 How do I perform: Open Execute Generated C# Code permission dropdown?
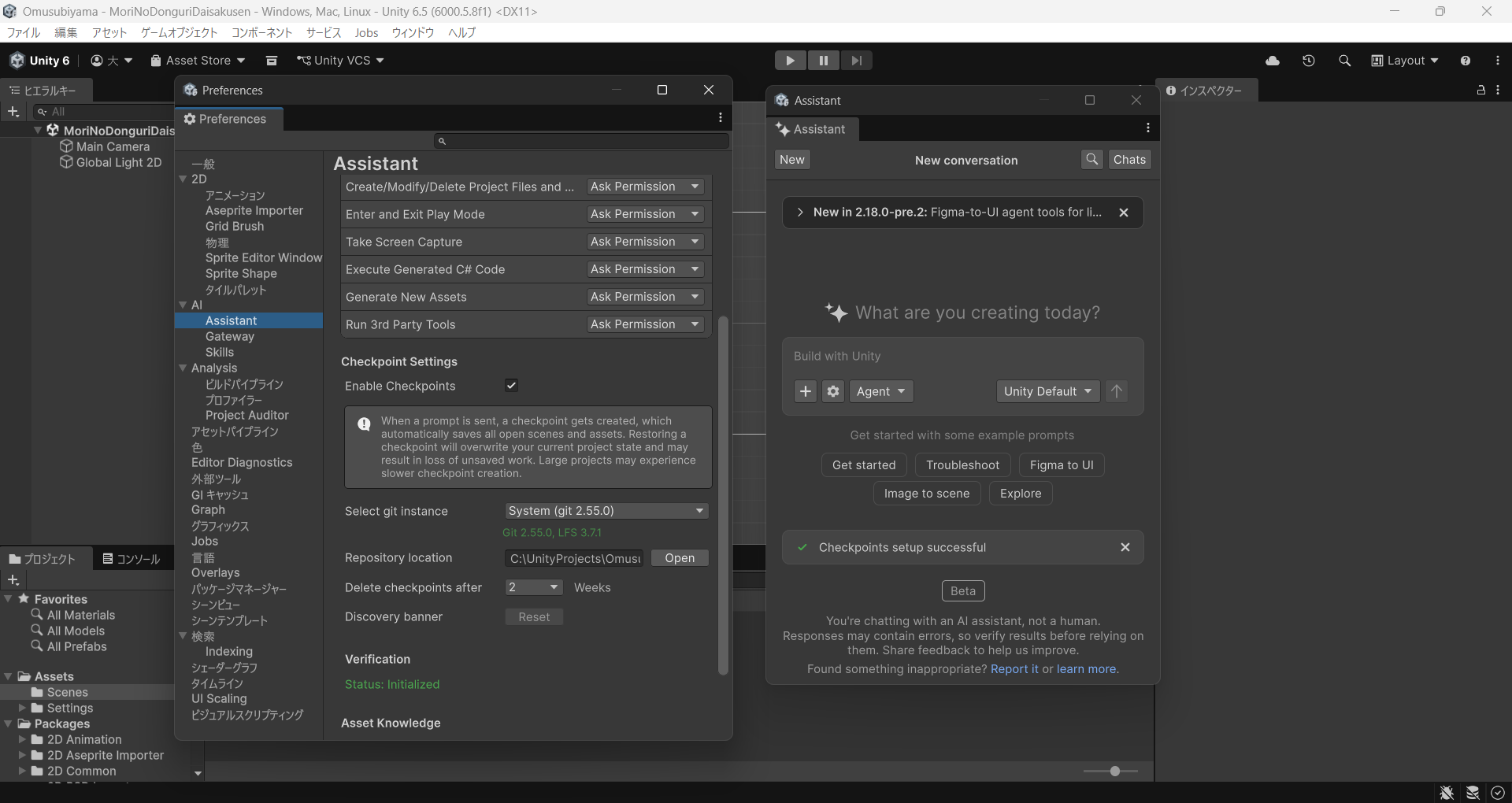(x=645, y=269)
